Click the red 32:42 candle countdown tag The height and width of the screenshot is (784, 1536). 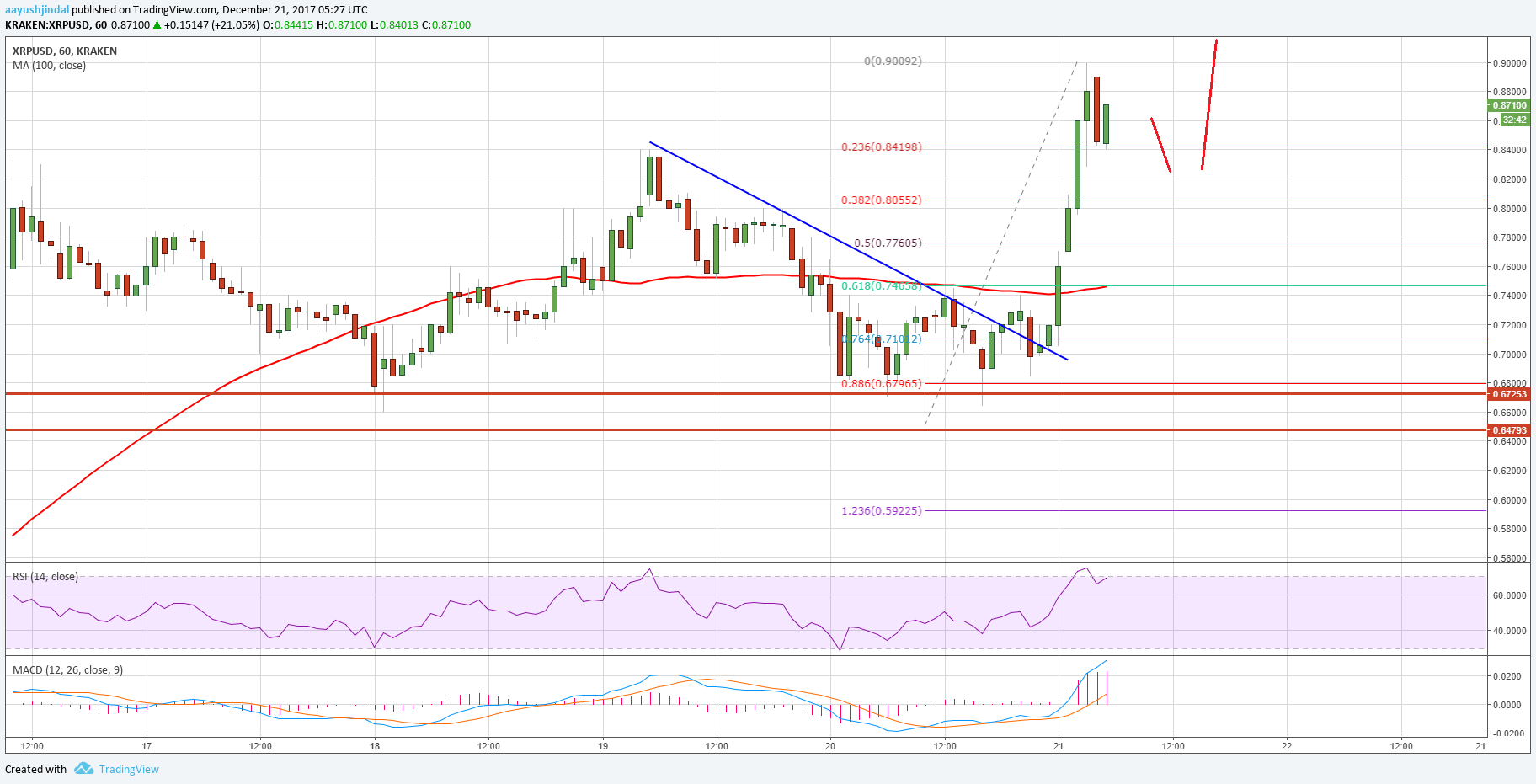pos(1513,120)
